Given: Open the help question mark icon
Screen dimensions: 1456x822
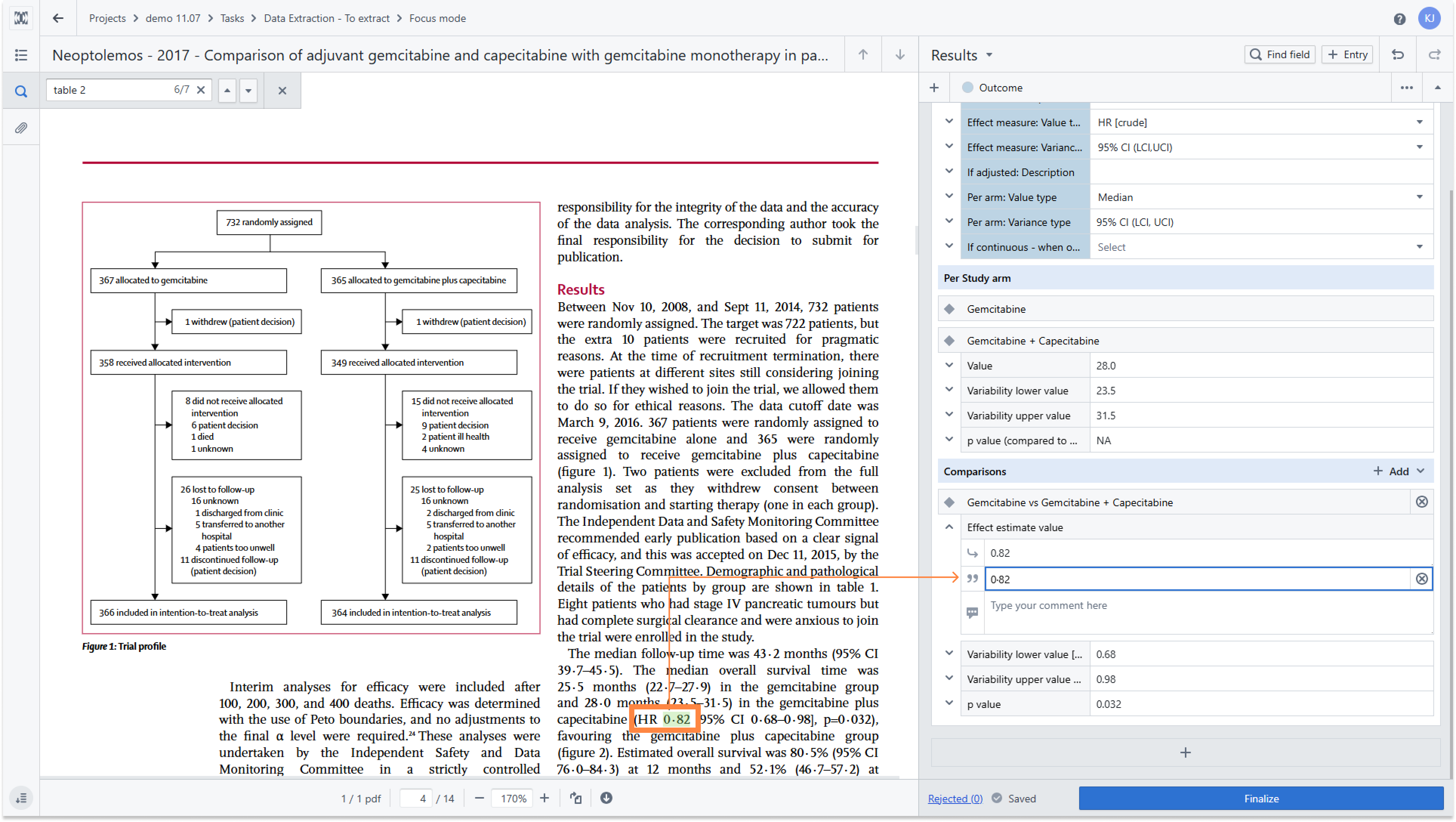Looking at the screenshot, I should pyautogui.click(x=1399, y=19).
